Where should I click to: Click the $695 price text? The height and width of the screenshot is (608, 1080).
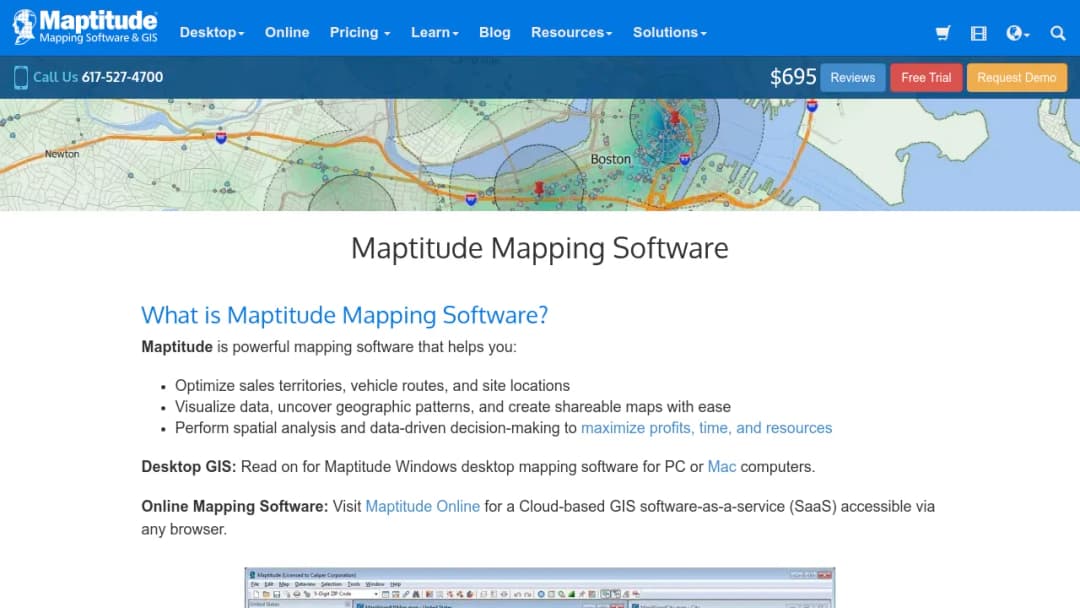click(793, 77)
